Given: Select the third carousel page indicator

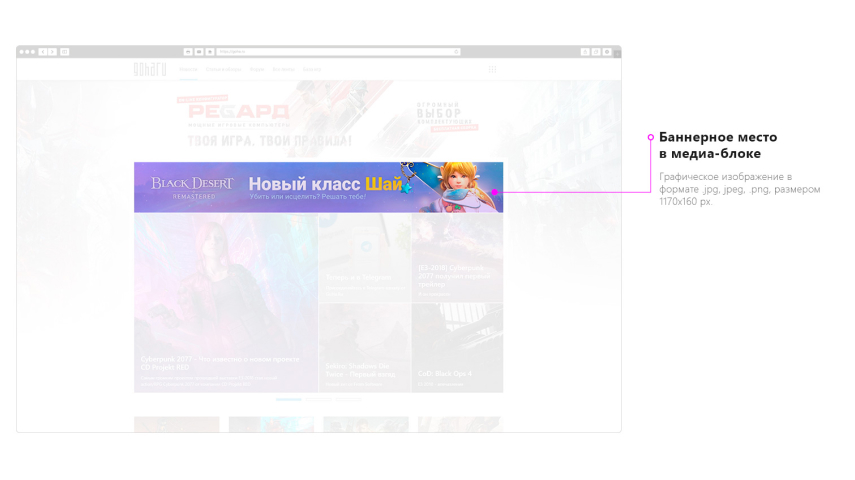Looking at the screenshot, I should 348,399.
